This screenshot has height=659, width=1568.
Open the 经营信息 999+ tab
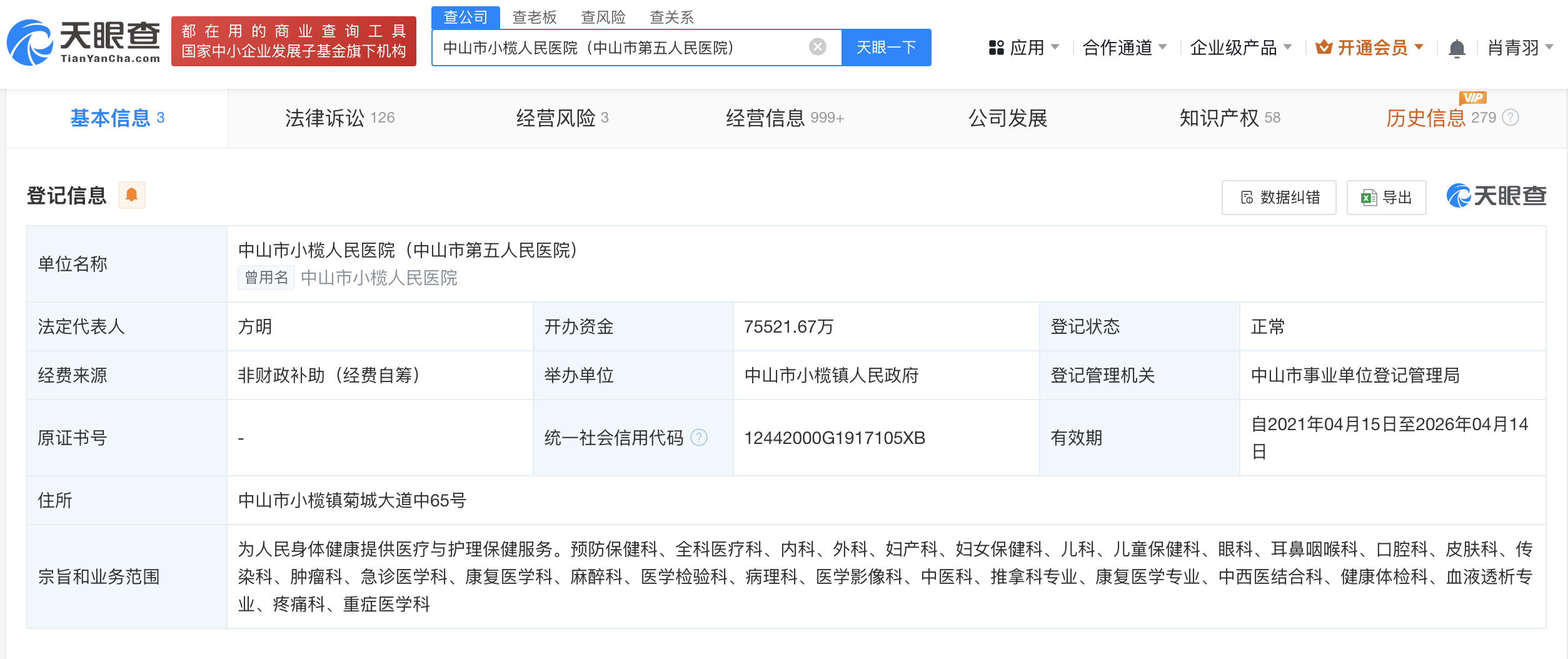785,118
